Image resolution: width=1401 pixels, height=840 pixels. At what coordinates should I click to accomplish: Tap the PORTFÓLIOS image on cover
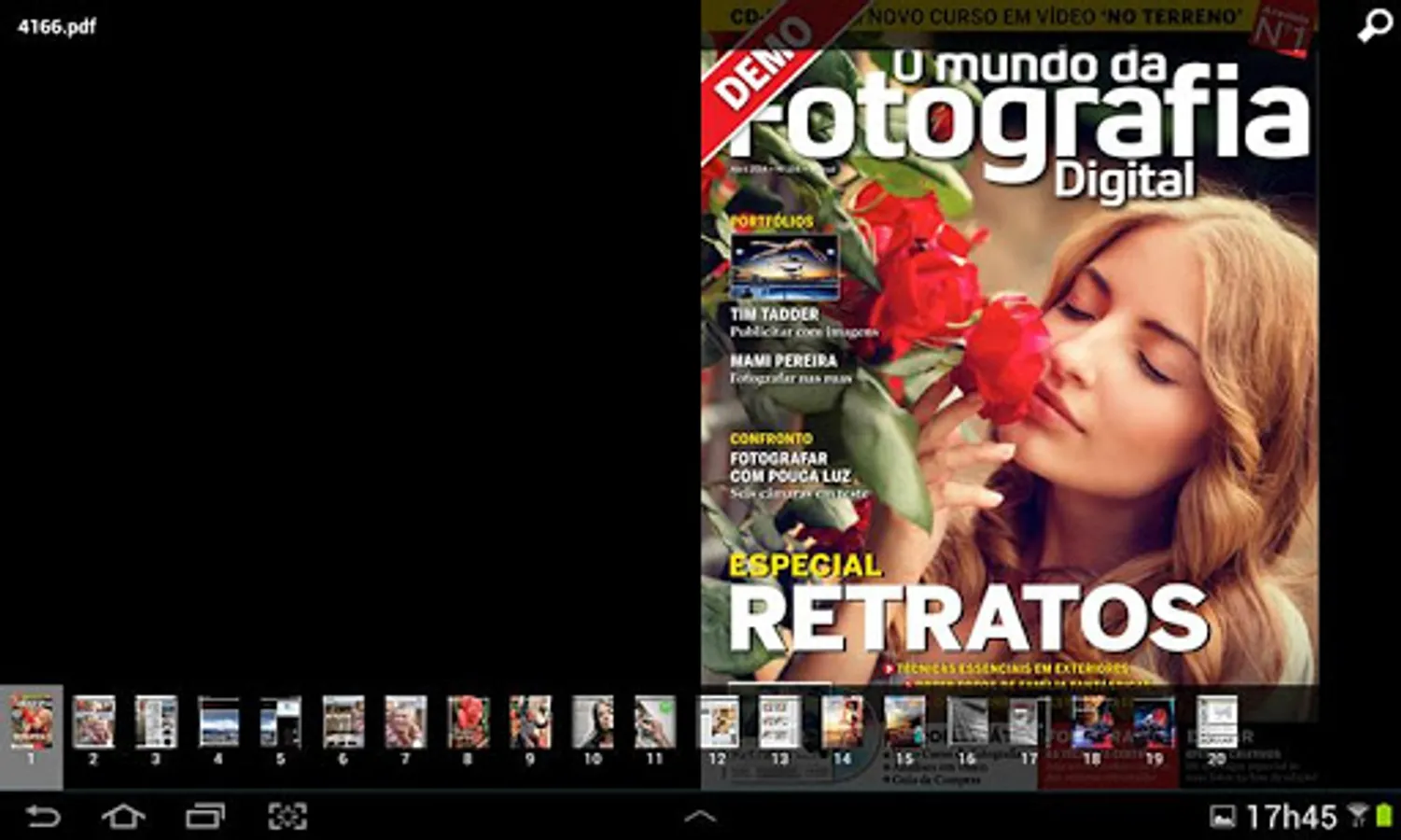785,268
